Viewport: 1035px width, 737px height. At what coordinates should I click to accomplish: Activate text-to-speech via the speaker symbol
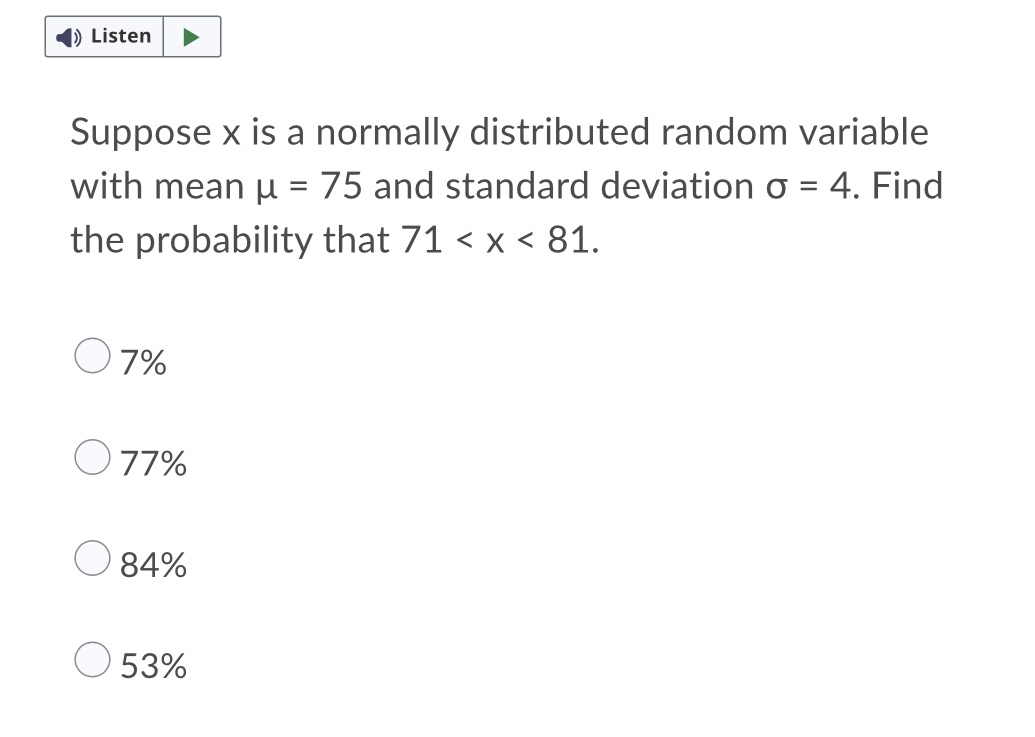pyautogui.click(x=67, y=36)
